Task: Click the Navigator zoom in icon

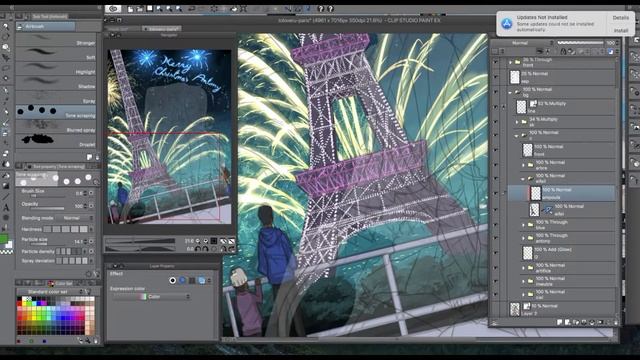Action: click(206, 241)
